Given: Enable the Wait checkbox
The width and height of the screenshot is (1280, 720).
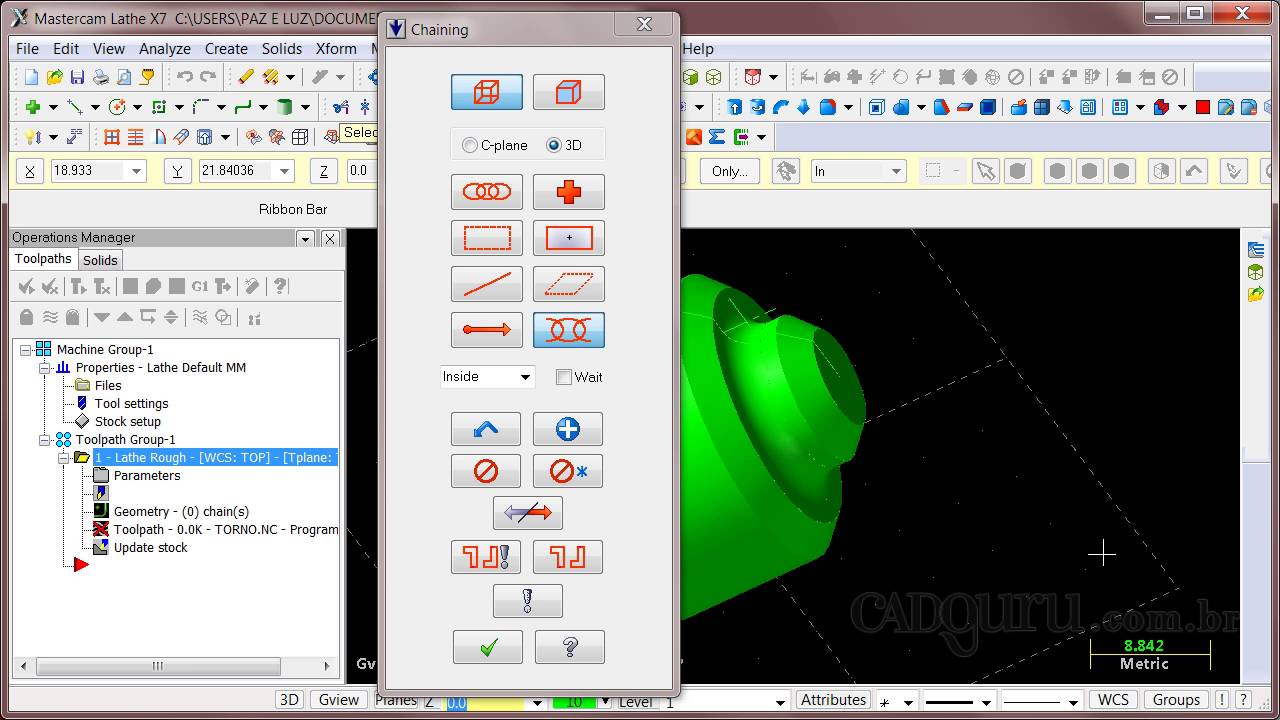Looking at the screenshot, I should click(564, 377).
